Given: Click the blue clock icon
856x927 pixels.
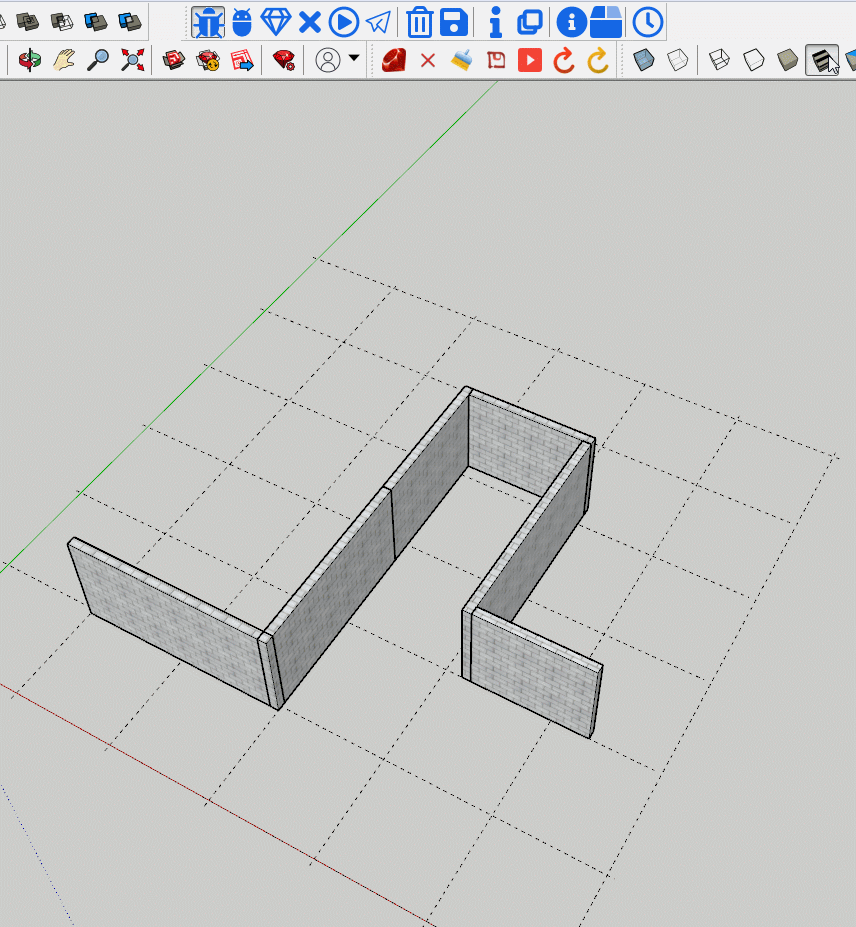Looking at the screenshot, I should (648, 21).
